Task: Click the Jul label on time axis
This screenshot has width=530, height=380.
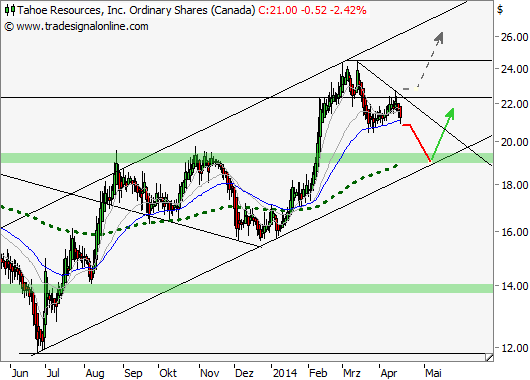Action: pyautogui.click(x=53, y=373)
